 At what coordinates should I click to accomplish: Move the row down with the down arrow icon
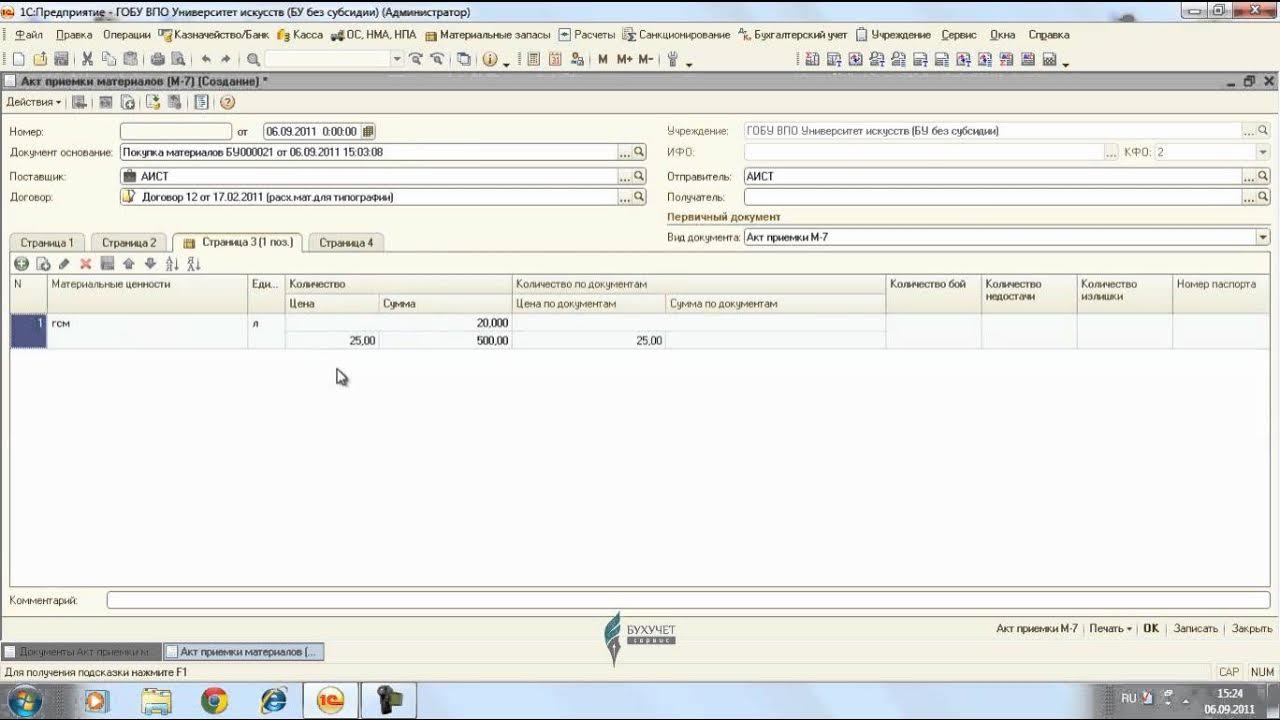(x=150, y=264)
